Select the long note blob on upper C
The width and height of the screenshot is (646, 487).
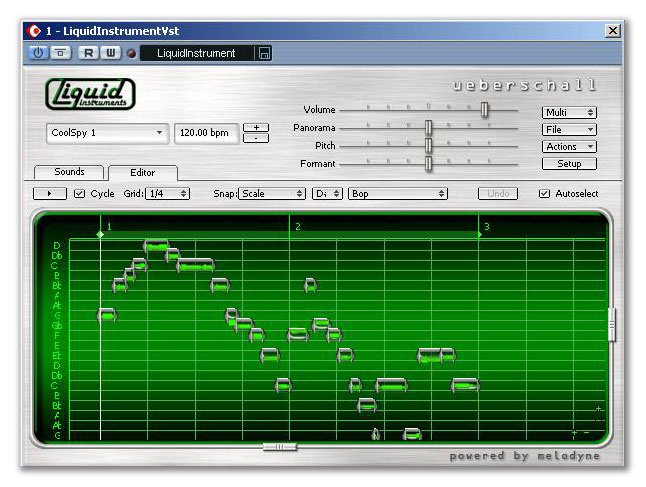click(x=195, y=266)
